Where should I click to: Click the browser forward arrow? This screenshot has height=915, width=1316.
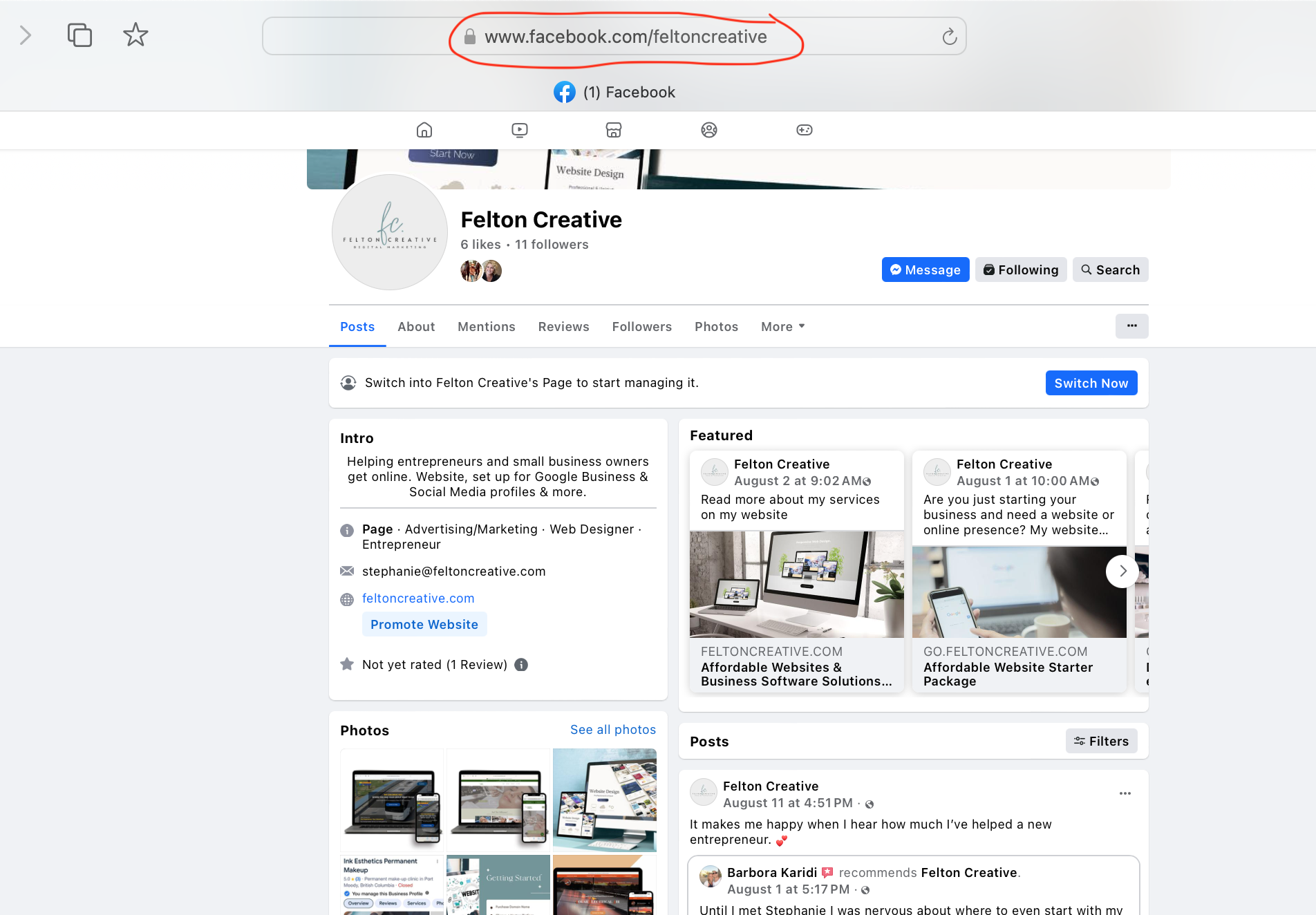click(x=26, y=35)
